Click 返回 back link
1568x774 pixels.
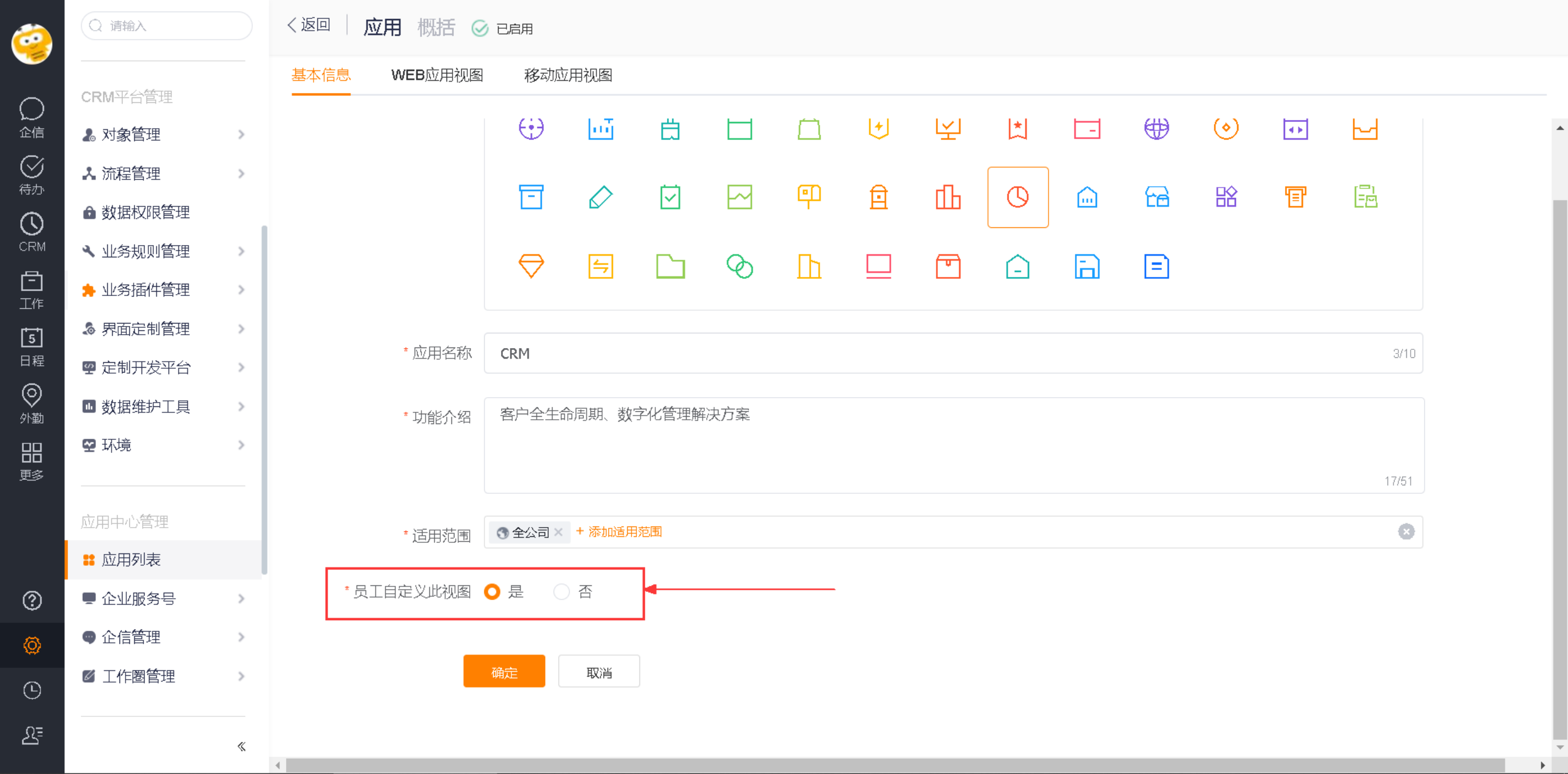(x=309, y=25)
